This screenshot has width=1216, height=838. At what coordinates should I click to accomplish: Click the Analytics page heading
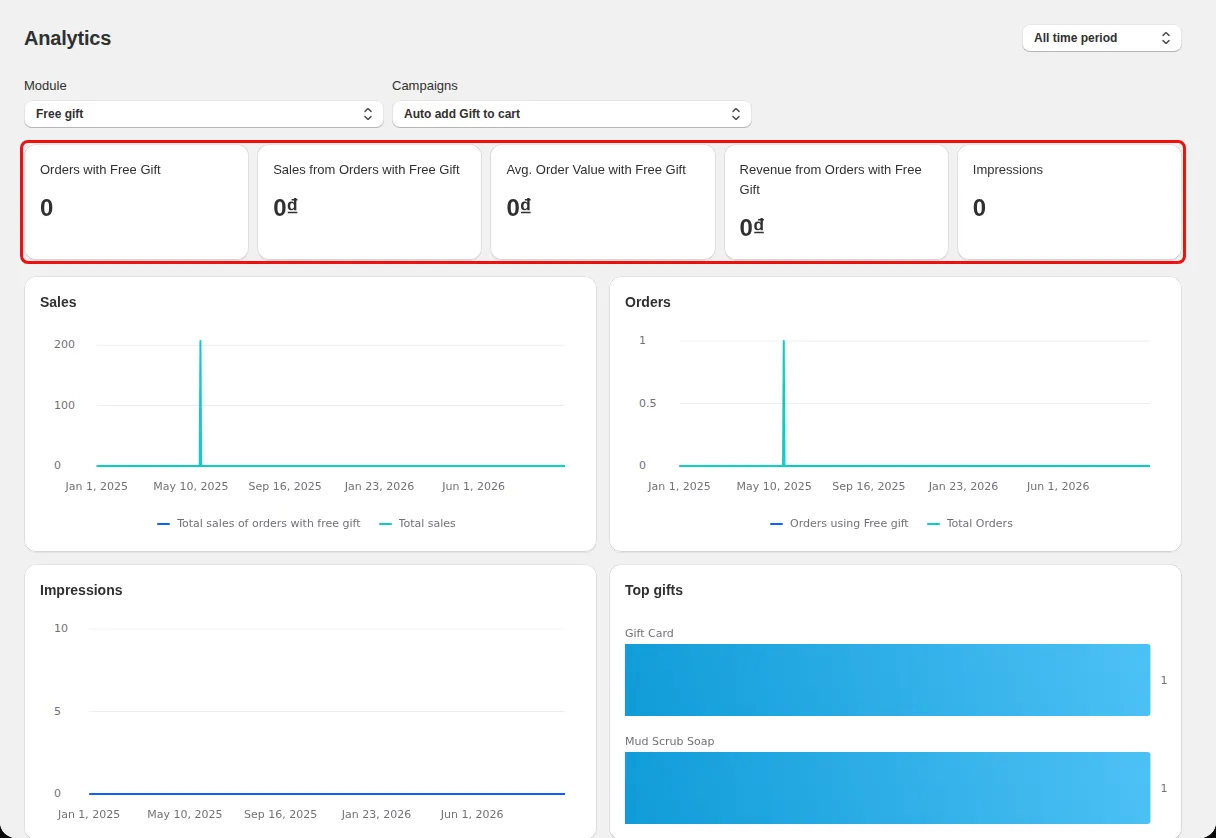(x=68, y=38)
